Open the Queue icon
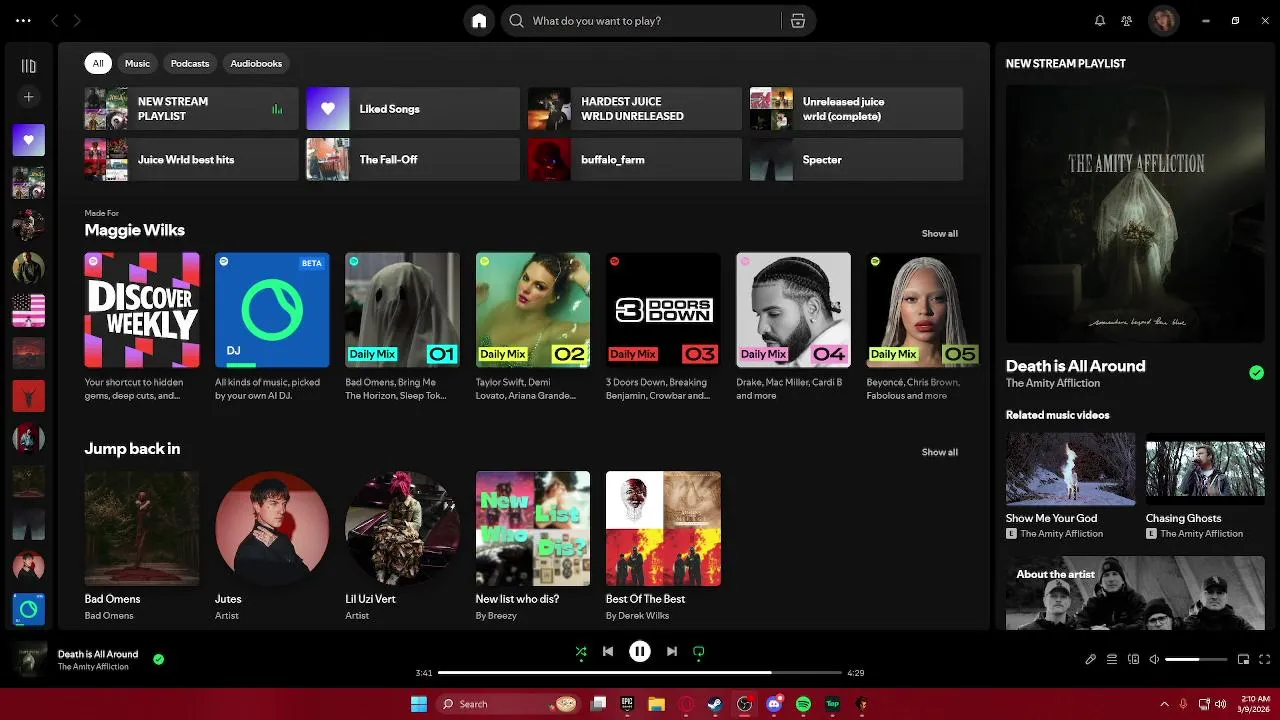This screenshot has width=1280, height=720. pos(1112,659)
